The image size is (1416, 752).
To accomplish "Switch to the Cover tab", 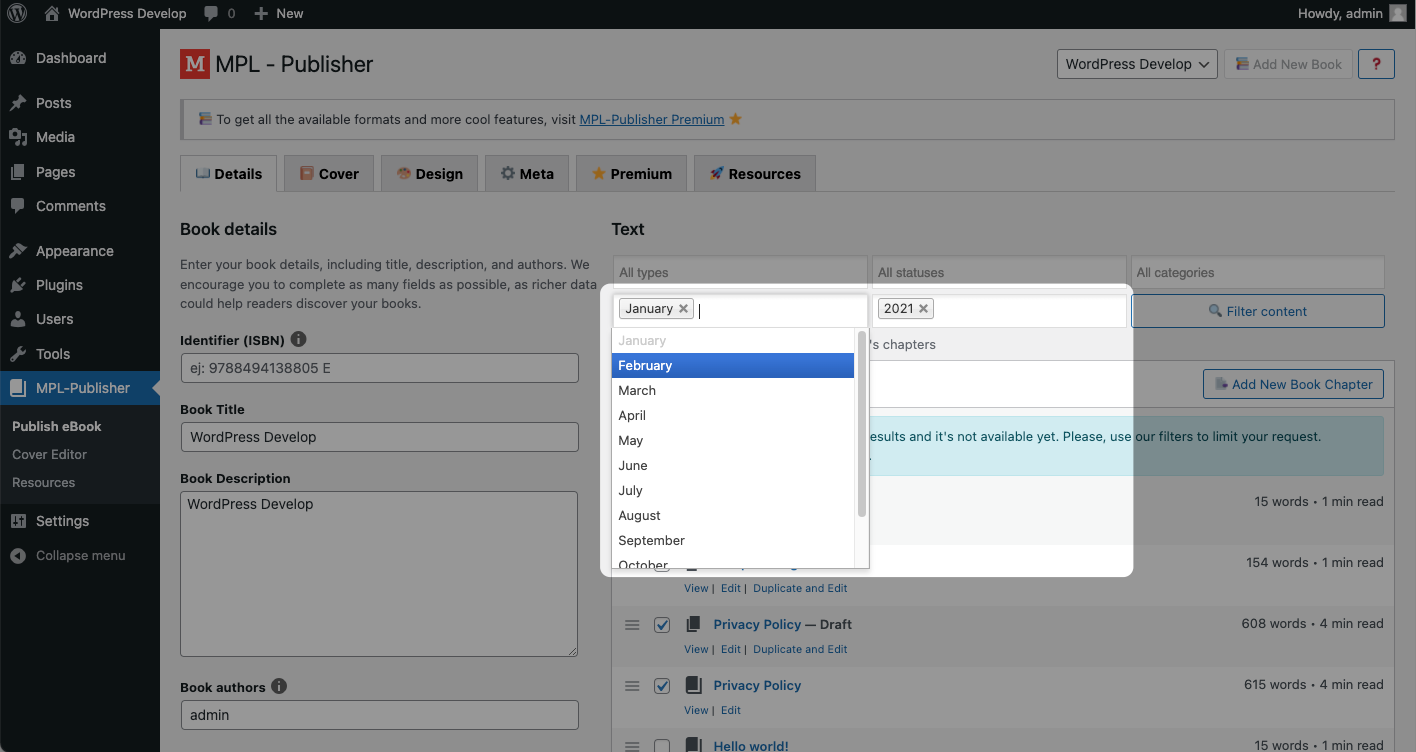I will tap(329, 173).
